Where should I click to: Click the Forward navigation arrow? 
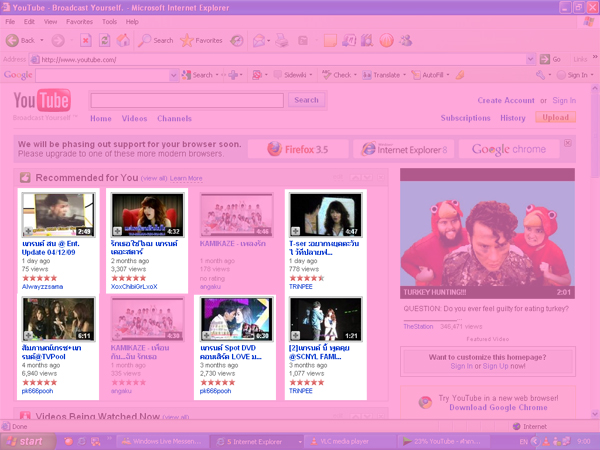58,41
